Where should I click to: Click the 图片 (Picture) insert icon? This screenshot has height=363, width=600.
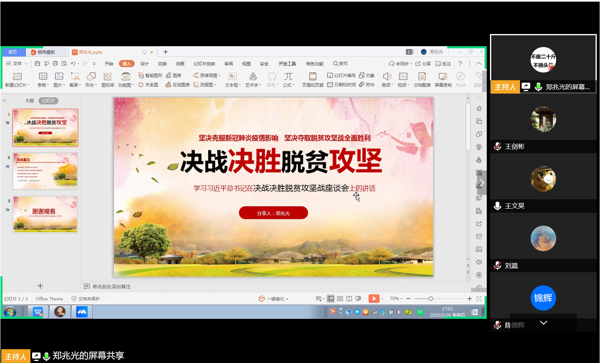pyautogui.click(x=59, y=76)
